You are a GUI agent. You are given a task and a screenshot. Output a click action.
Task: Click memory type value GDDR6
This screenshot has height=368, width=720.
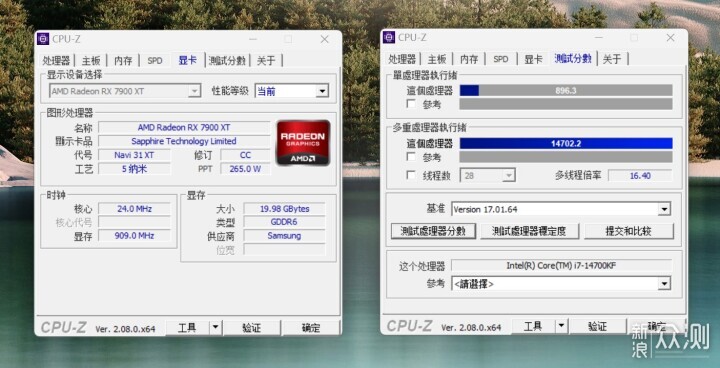285,222
